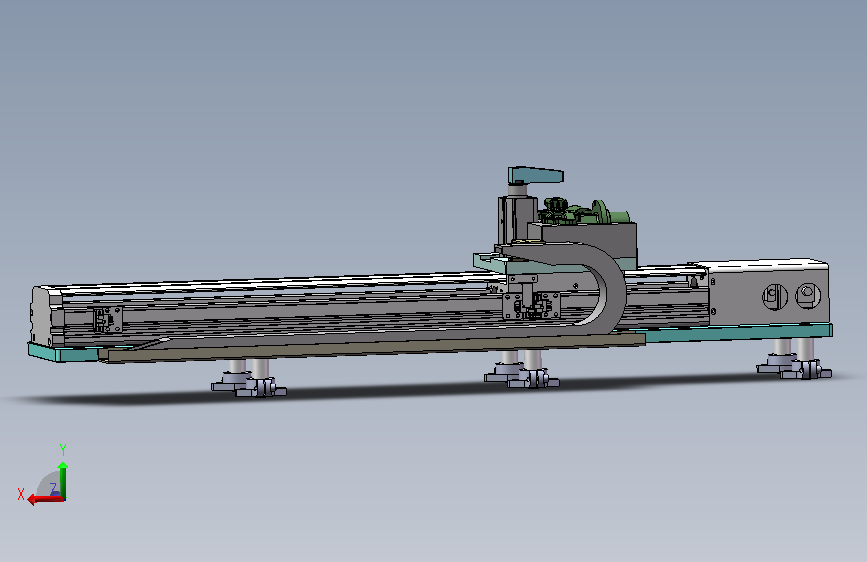
Task: Select the right end housing box
Action: tap(769, 292)
